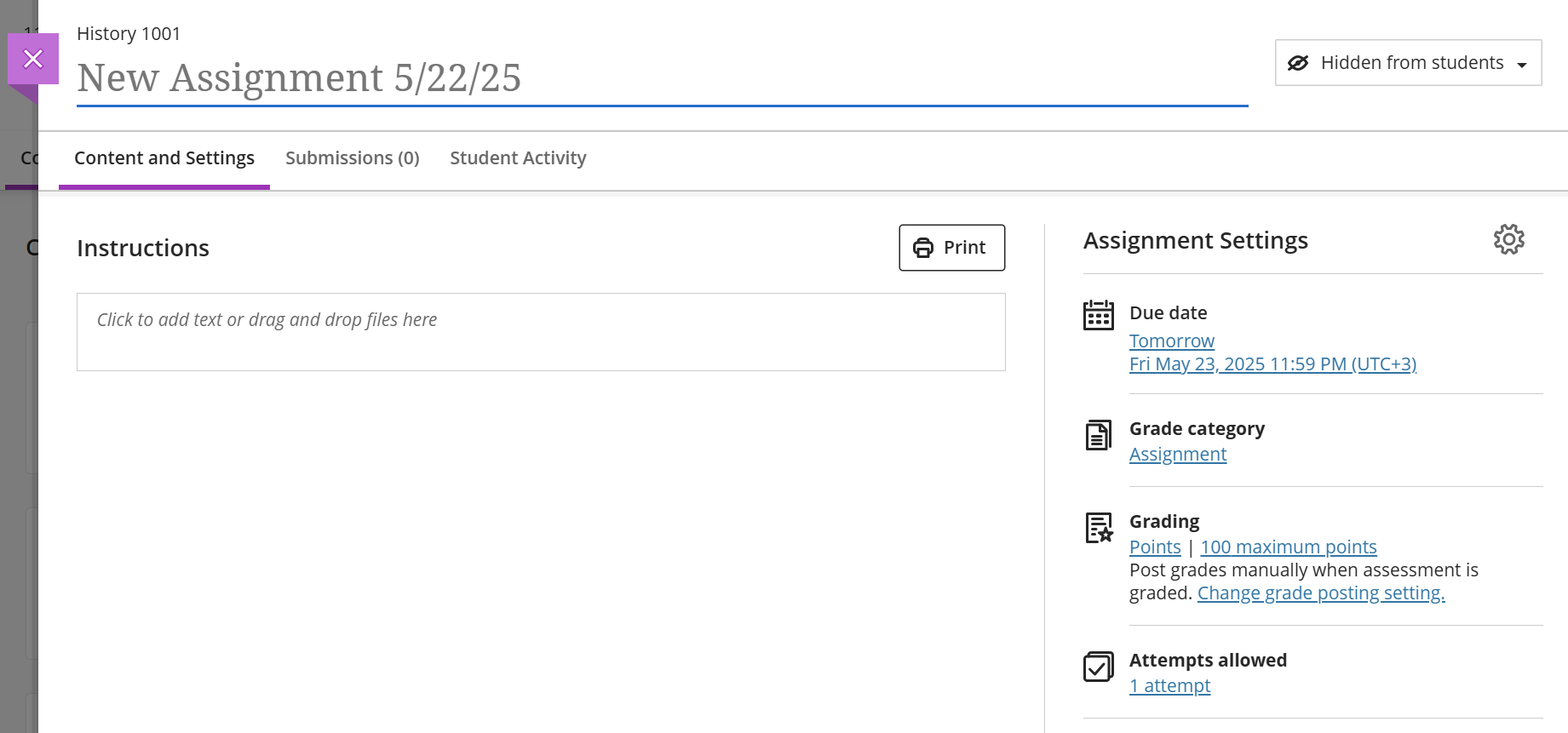Click the 1 attempt link
Screen dimensions: 1568x733
[1169, 686]
